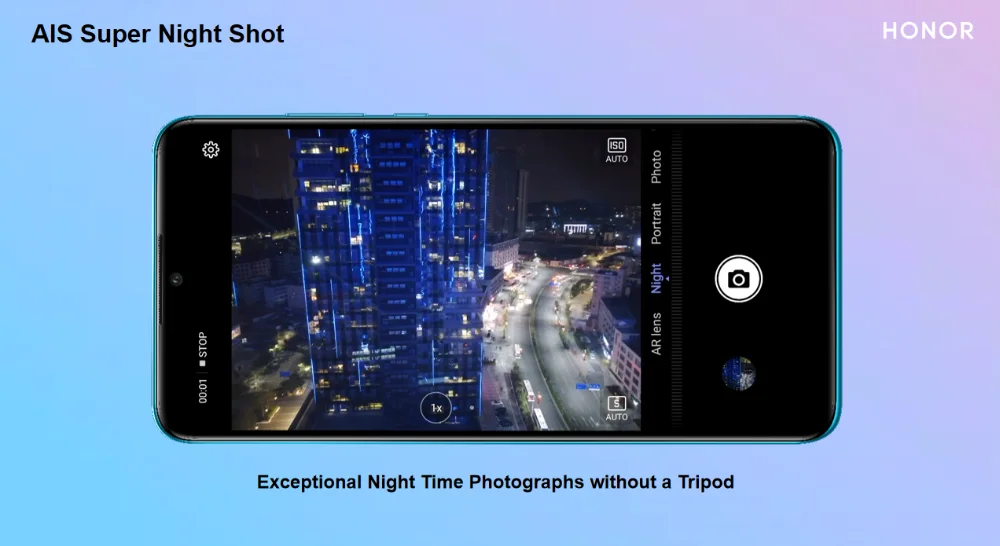Screen dimensions: 1000x546
Task: Switch to AR lens mode
Action: [x=656, y=334]
